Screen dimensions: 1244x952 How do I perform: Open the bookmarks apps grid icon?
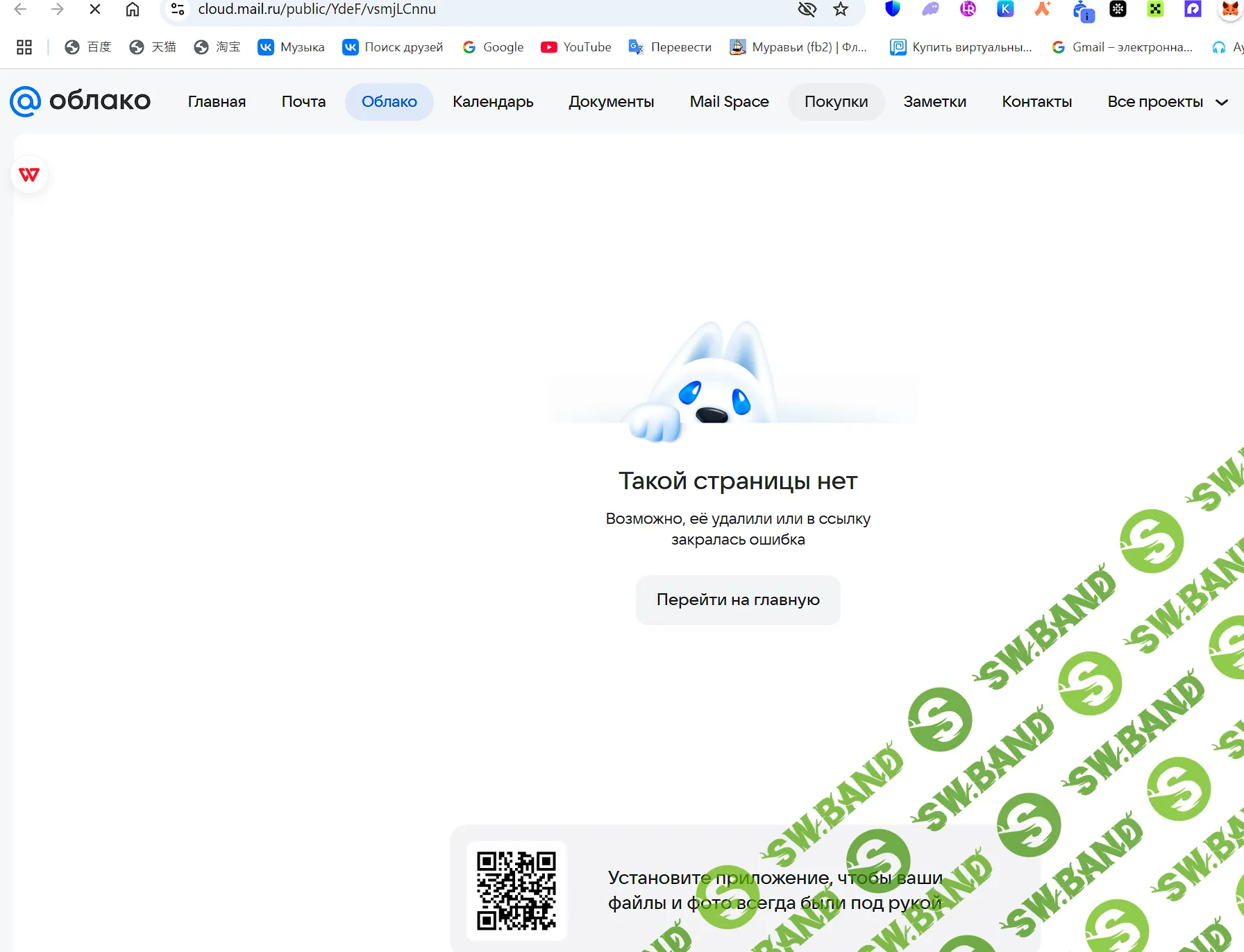click(x=24, y=47)
